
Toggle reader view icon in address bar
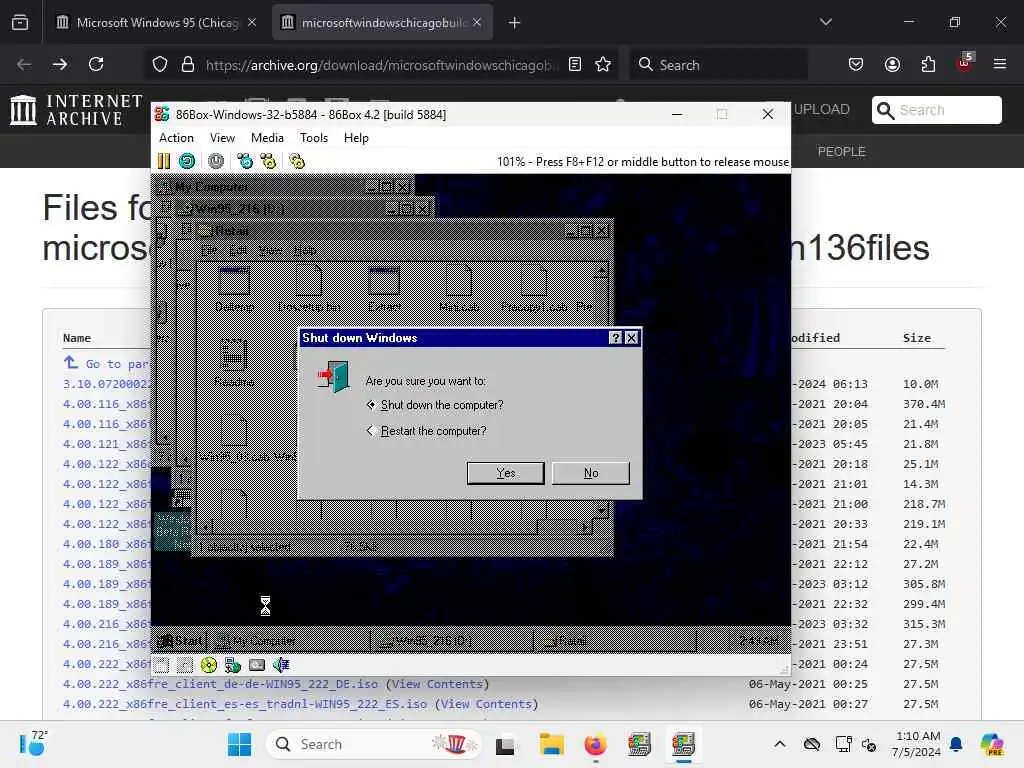[x=575, y=64]
